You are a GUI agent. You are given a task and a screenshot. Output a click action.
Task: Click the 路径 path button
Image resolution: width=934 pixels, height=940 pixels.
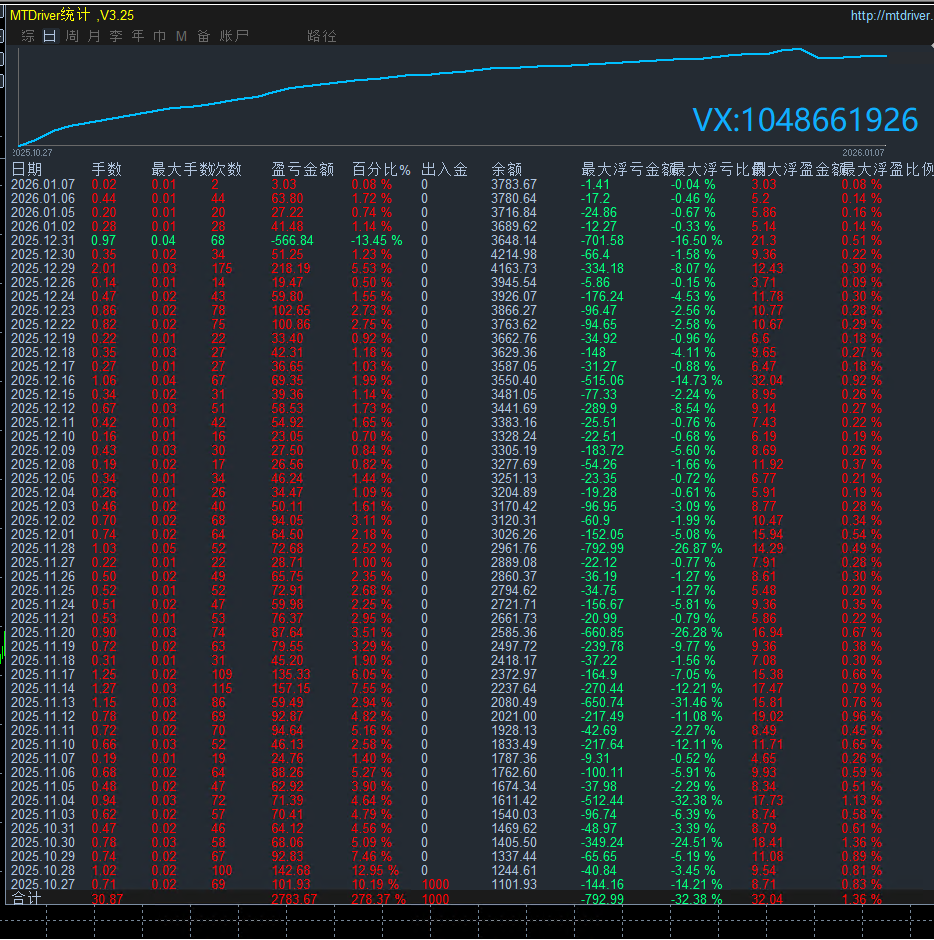coord(322,36)
